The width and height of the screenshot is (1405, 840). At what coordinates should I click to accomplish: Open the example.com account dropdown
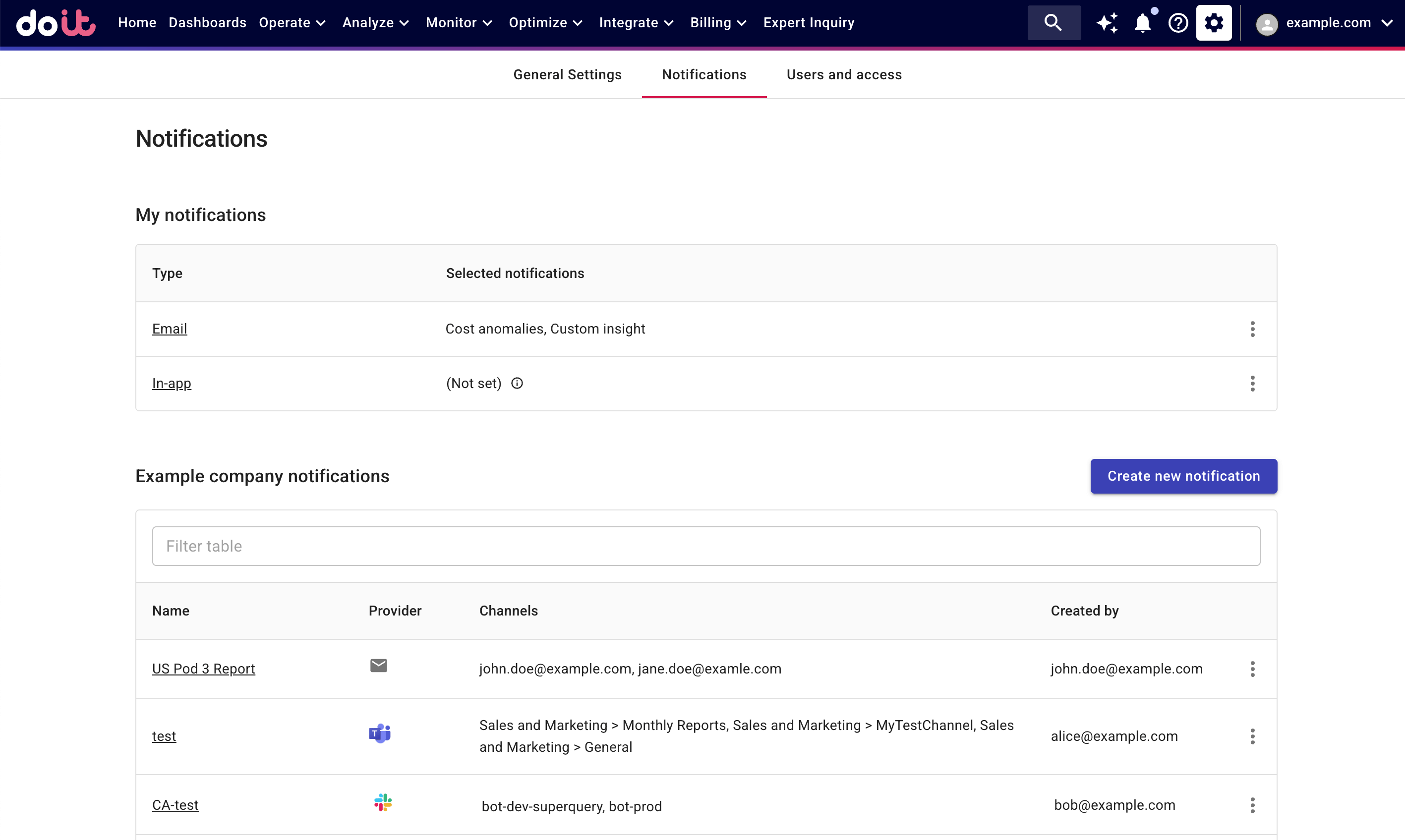point(1326,23)
